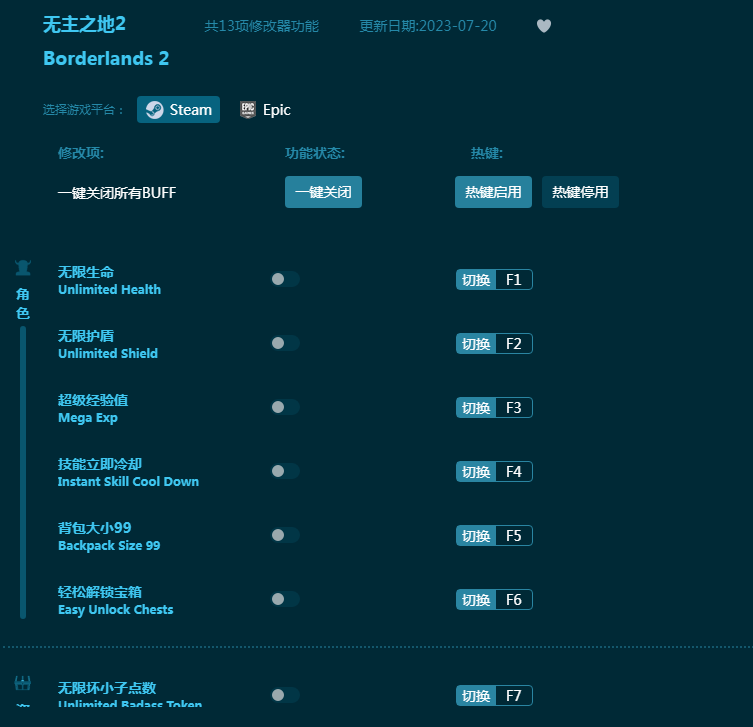Viewport: 753px width, 727px height.
Task: Click the 角色 category sidebar label
Action: (x=23, y=303)
